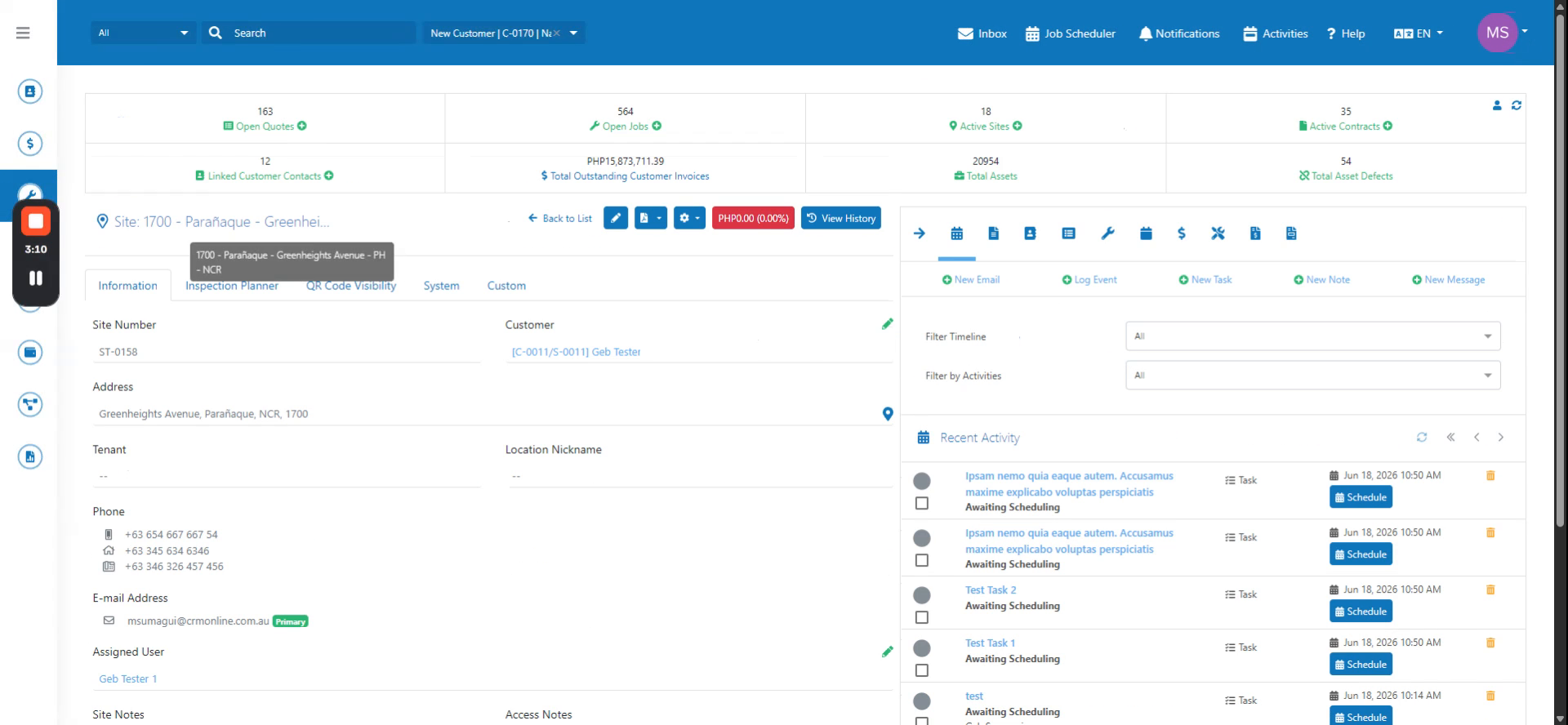The width and height of the screenshot is (1568, 725).
Task: Open the document actions dropdown button
Action: [650, 218]
